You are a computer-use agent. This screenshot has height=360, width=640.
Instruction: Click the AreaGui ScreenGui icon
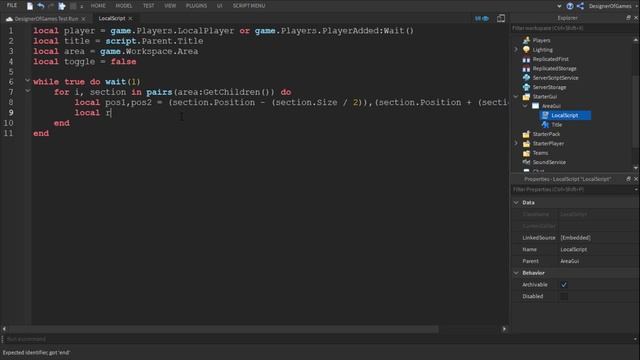pos(536,106)
